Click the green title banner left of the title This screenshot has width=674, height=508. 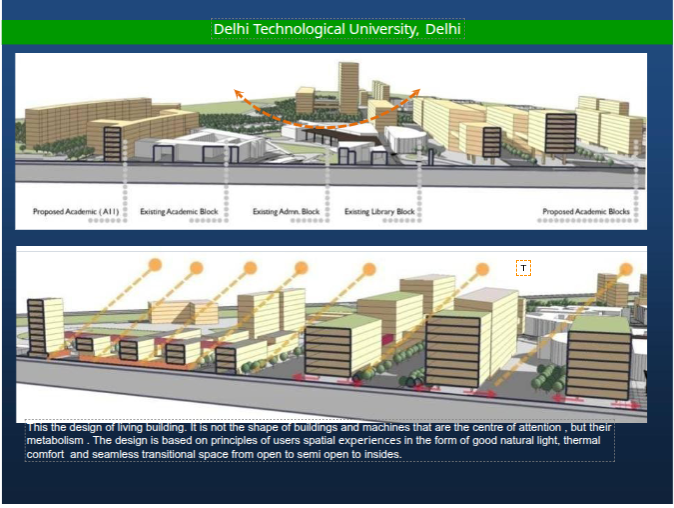click(100, 31)
